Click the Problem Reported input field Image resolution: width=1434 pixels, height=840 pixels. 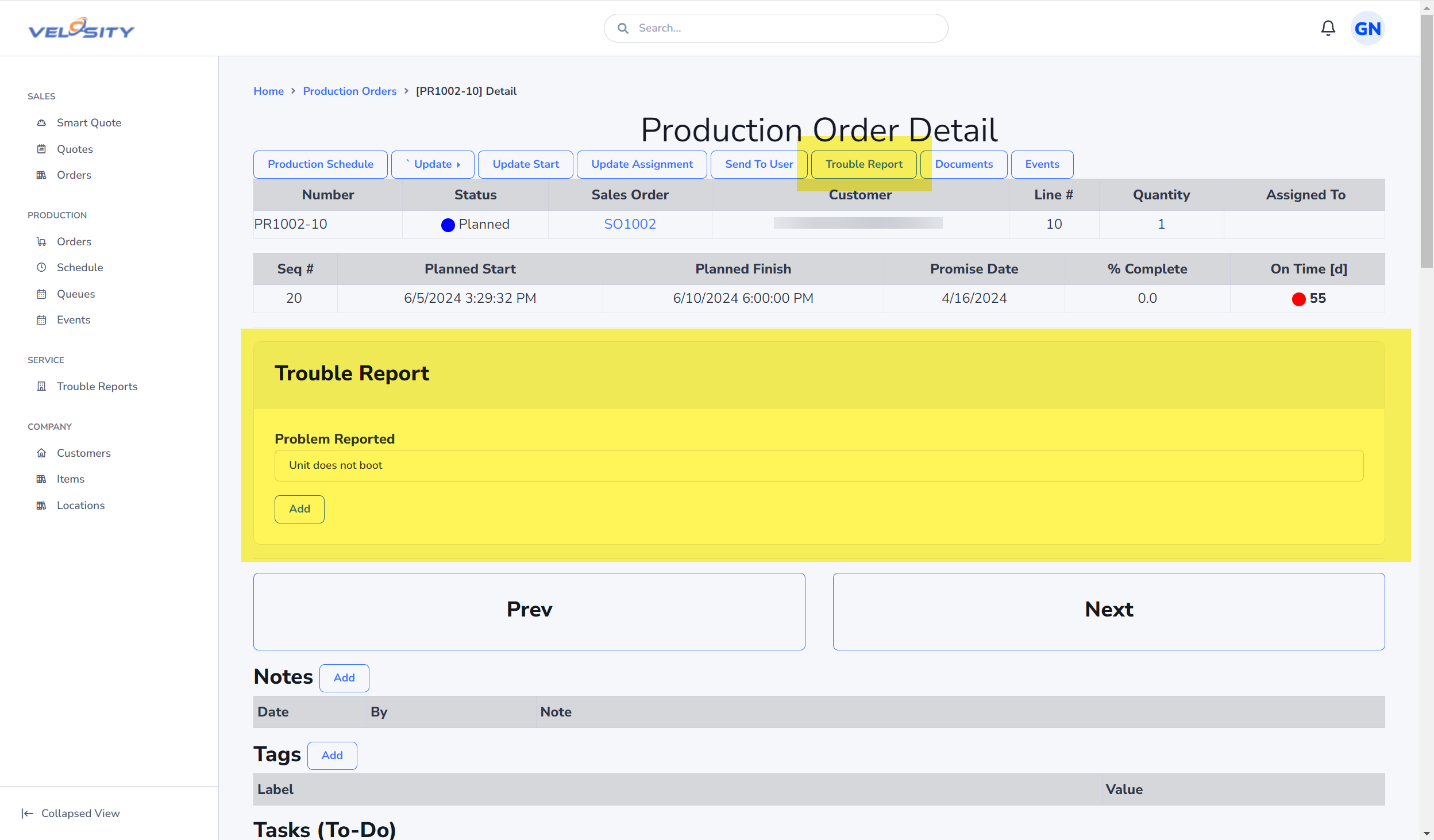tap(819, 466)
